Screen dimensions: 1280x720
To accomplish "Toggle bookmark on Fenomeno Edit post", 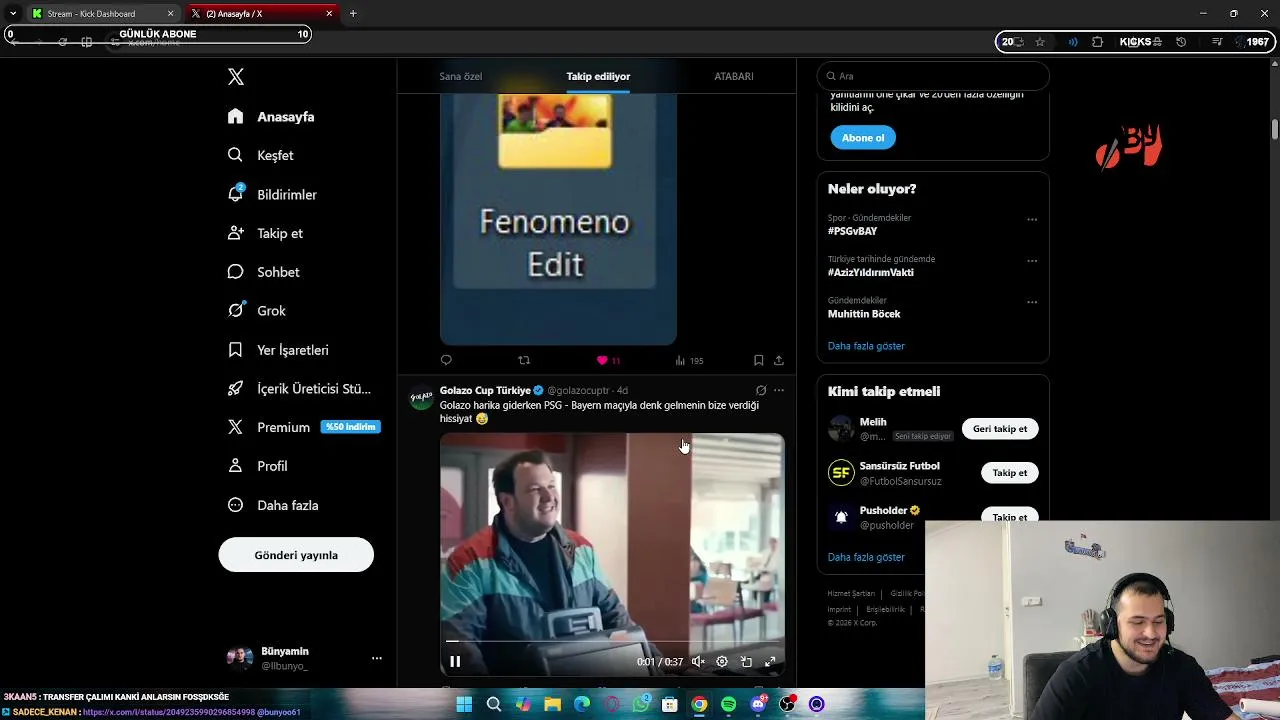I will click(758, 360).
